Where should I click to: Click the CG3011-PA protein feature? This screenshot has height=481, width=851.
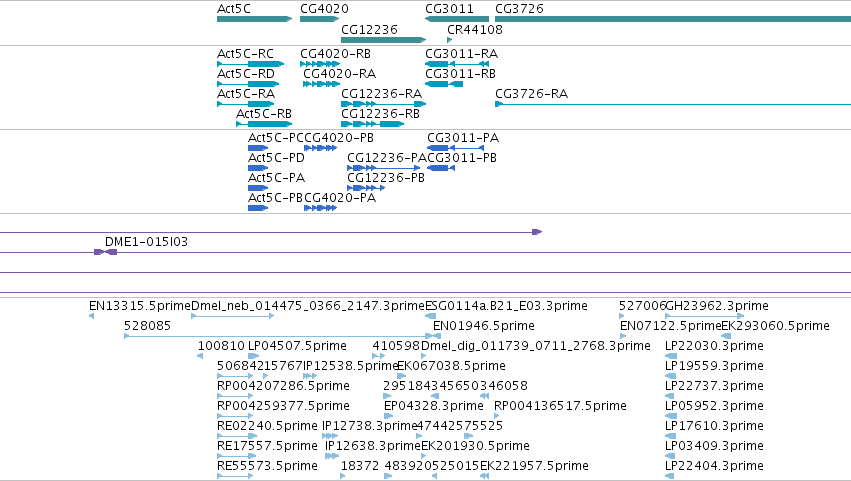click(x=455, y=148)
